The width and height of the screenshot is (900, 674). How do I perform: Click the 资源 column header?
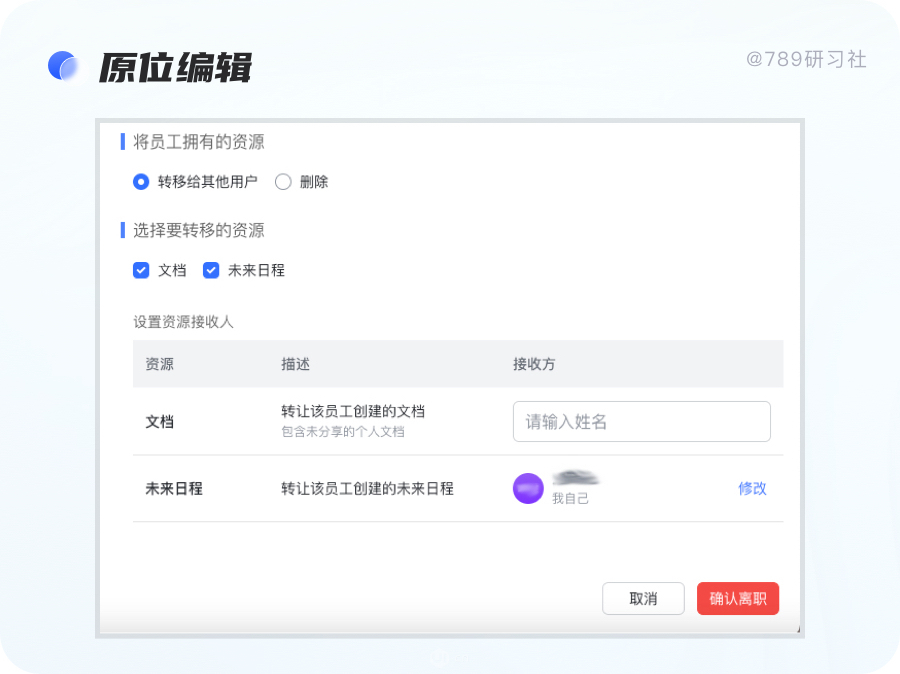click(x=160, y=364)
